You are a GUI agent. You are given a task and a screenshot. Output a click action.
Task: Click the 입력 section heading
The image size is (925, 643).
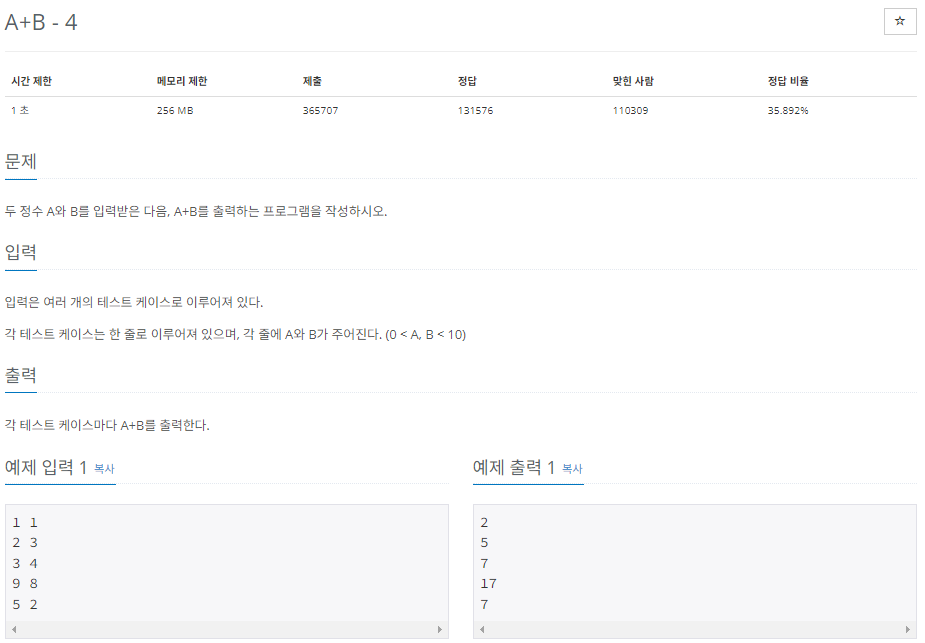coord(21,252)
